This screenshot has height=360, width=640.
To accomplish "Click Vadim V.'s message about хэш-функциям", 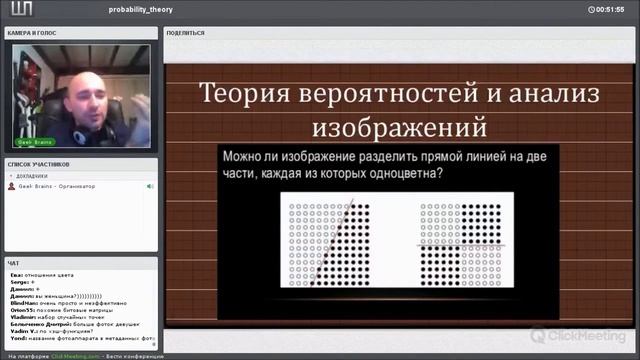I will (52, 331).
